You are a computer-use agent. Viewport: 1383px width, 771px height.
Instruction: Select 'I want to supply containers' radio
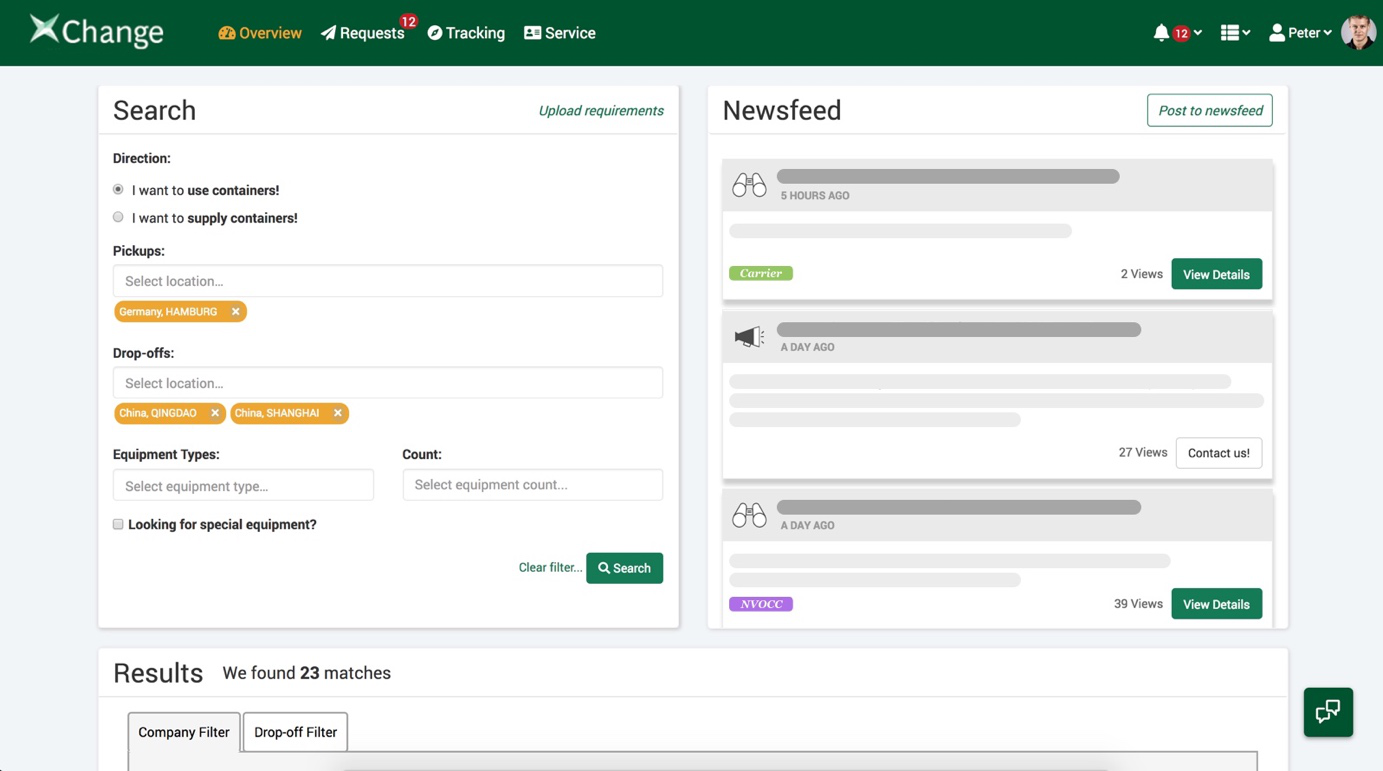pyautogui.click(x=118, y=217)
